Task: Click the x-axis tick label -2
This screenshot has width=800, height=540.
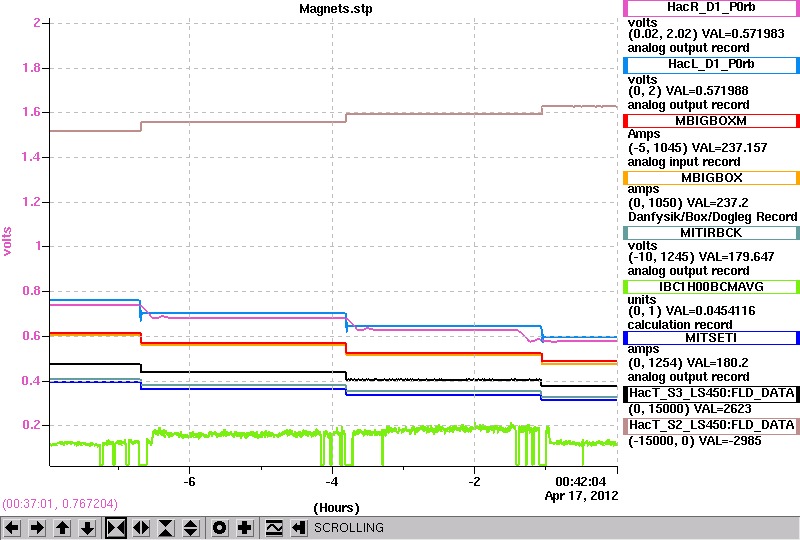Action: (474, 482)
